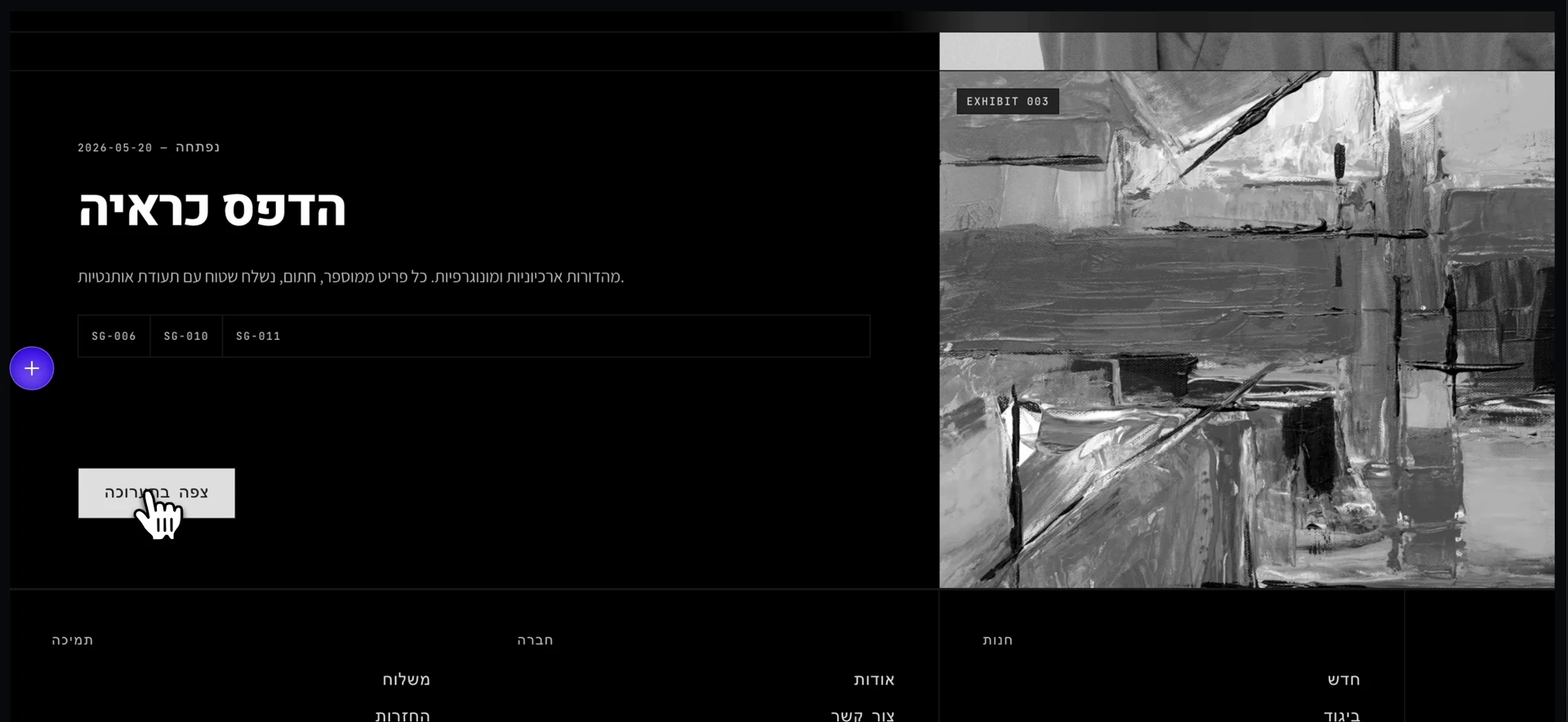Click the חנות footer column heading
The image size is (1568, 722).
pyautogui.click(x=998, y=640)
